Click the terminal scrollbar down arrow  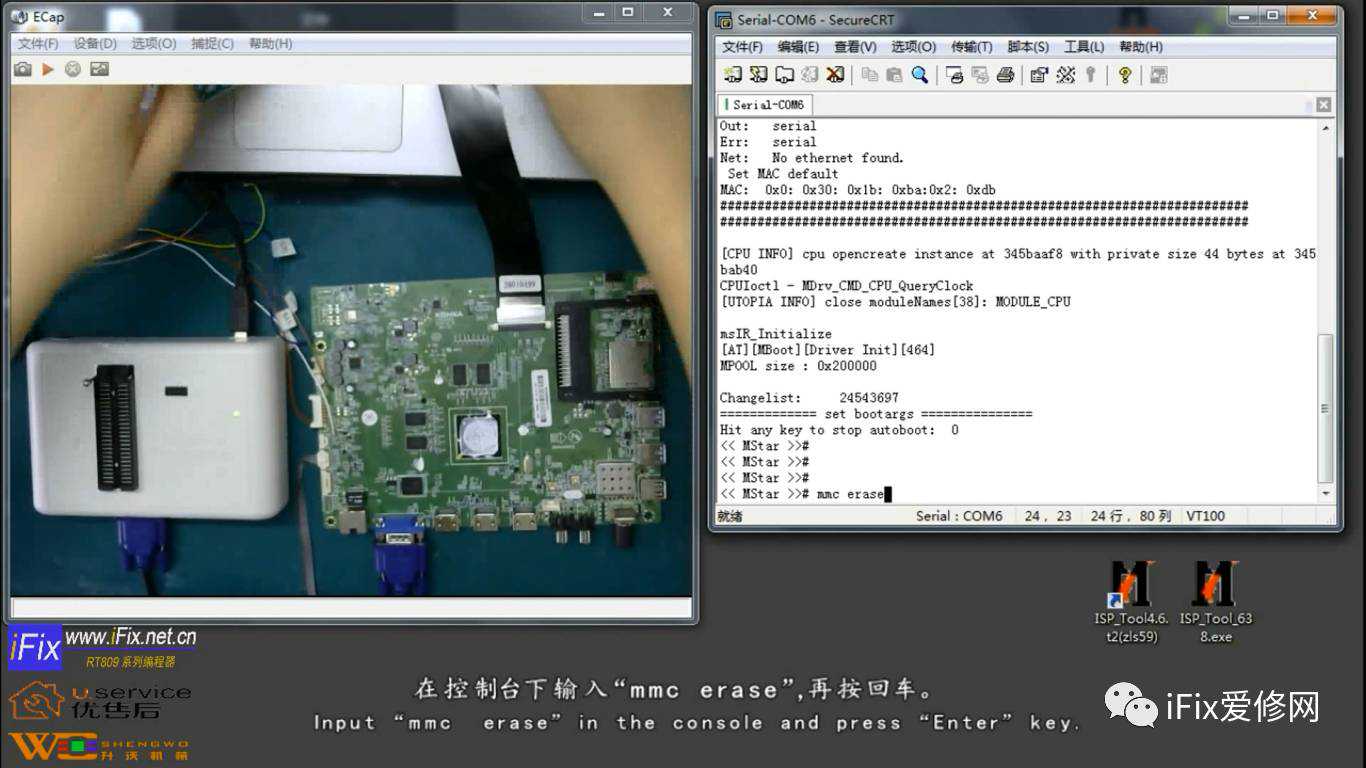1326,493
